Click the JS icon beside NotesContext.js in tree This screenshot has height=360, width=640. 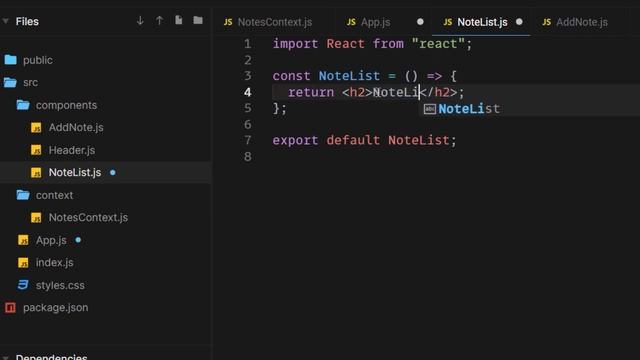pos(36,218)
